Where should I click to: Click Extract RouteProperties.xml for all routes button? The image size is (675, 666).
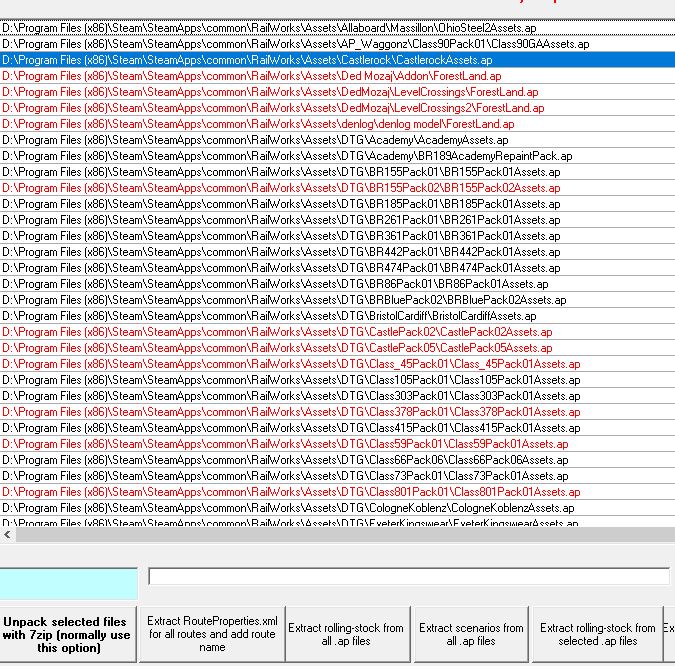pos(212,634)
